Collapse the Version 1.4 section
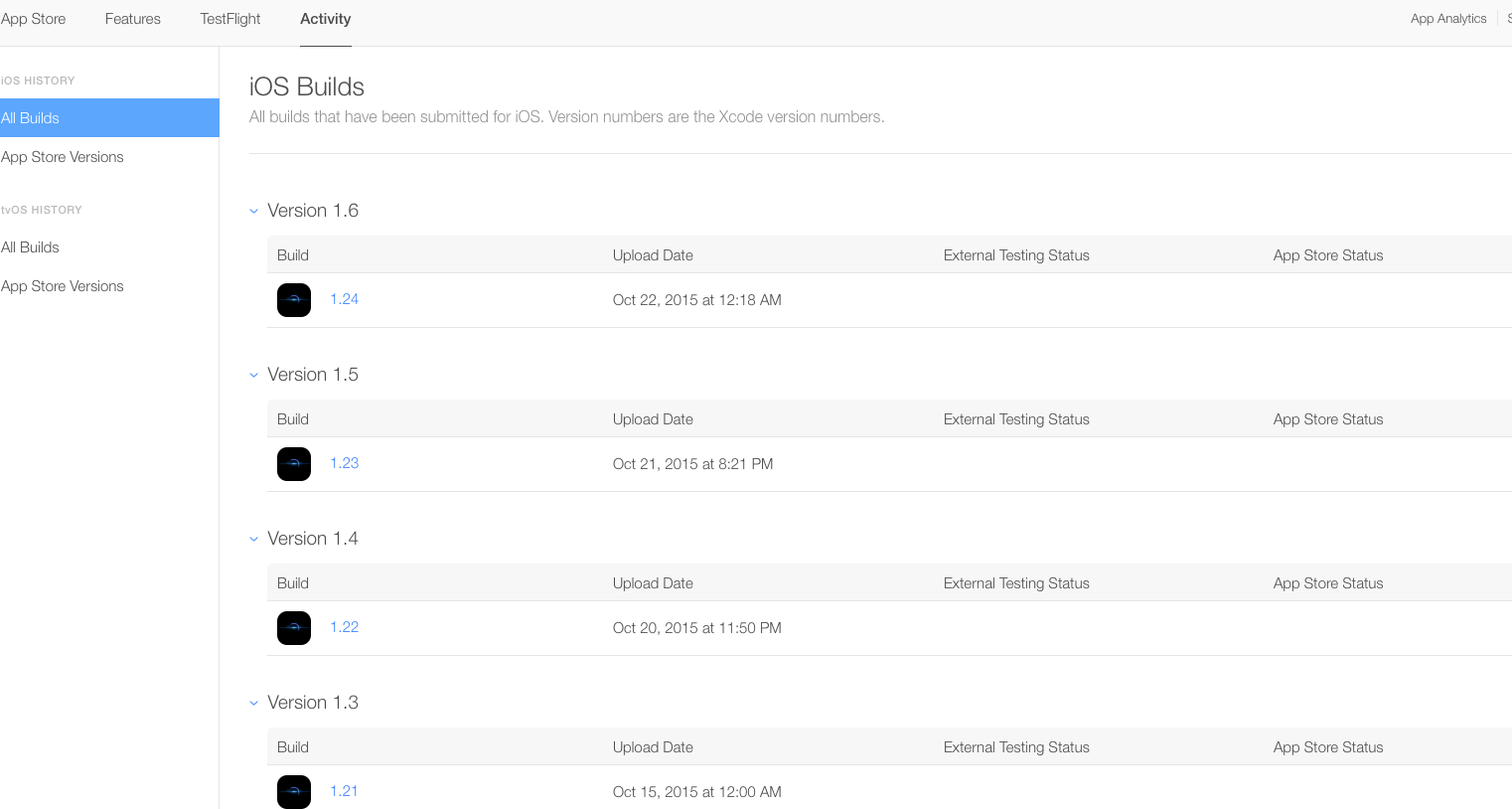 (254, 539)
